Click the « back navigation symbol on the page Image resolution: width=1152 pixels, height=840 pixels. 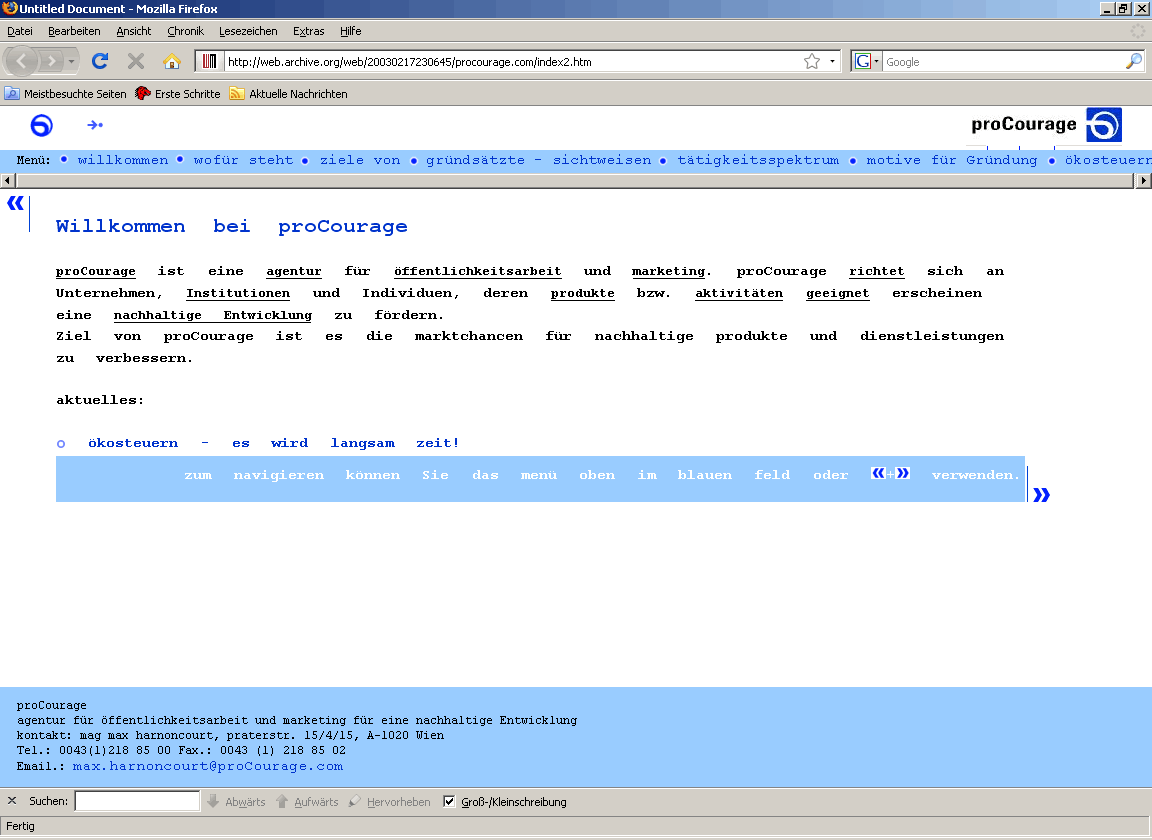[14, 202]
